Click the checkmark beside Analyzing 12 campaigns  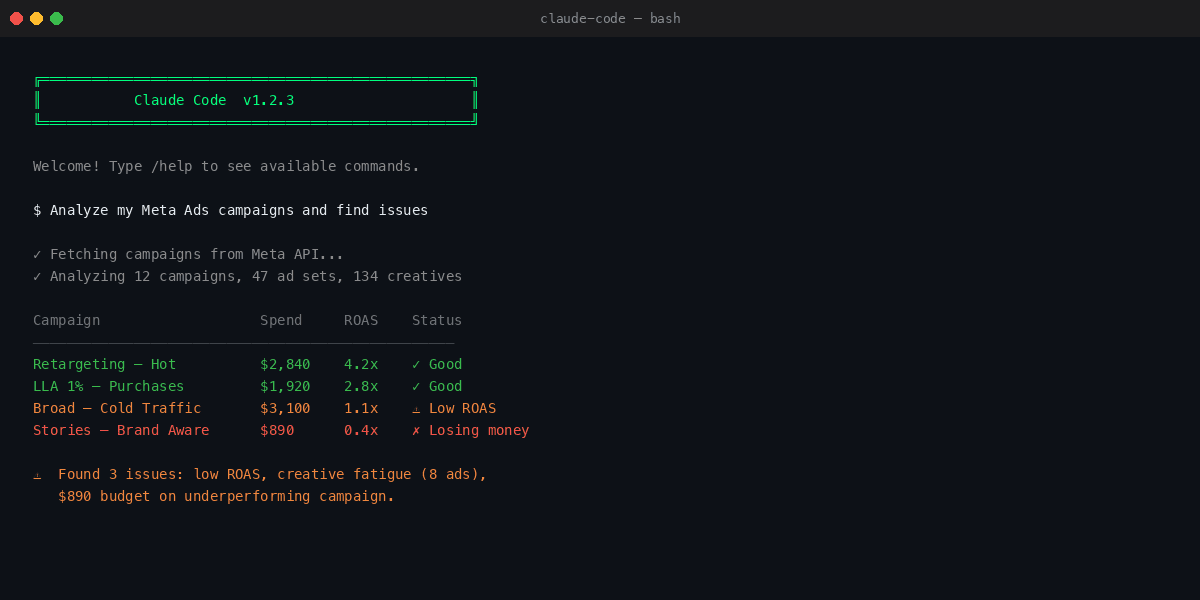point(37,276)
